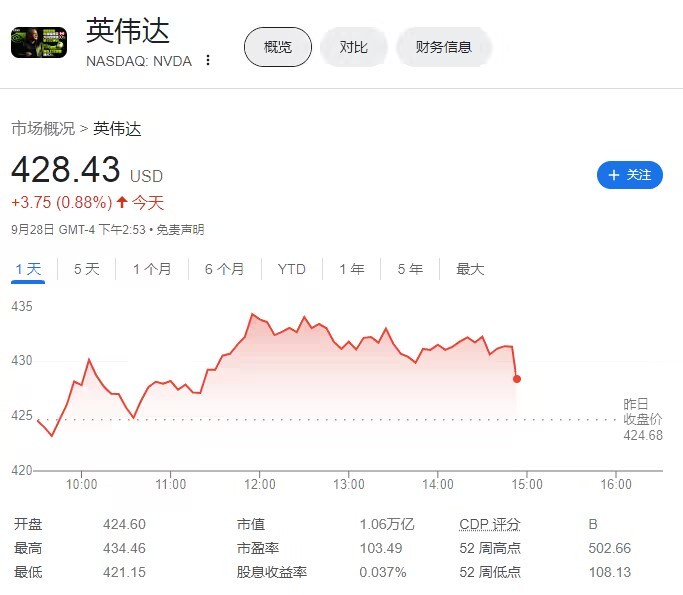This screenshot has height=595, width=683.
Task: Open the 免责声明 disclaimer link
Action: point(180,230)
